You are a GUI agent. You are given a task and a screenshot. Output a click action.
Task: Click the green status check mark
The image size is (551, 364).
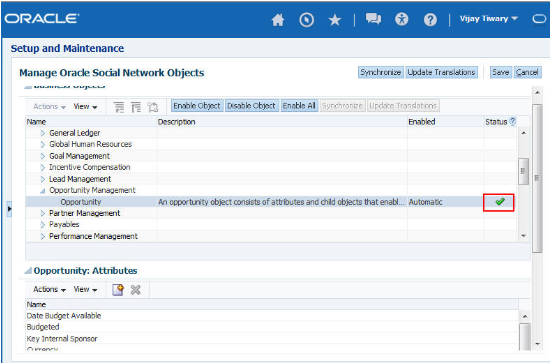pos(500,202)
